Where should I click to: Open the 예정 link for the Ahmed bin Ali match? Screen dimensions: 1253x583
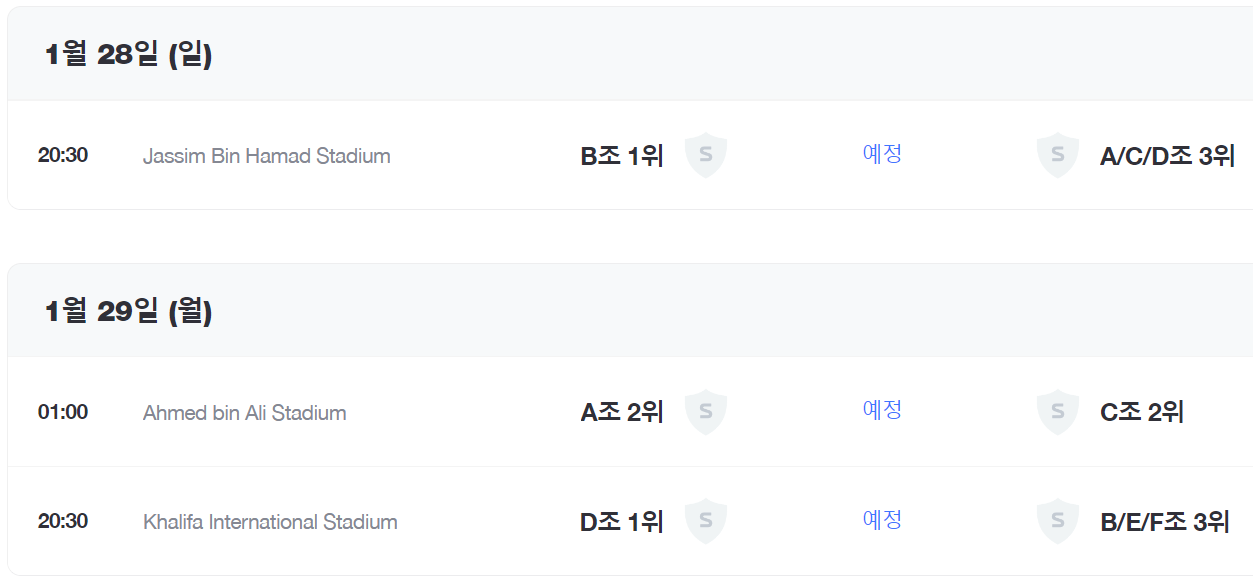pyautogui.click(x=882, y=410)
